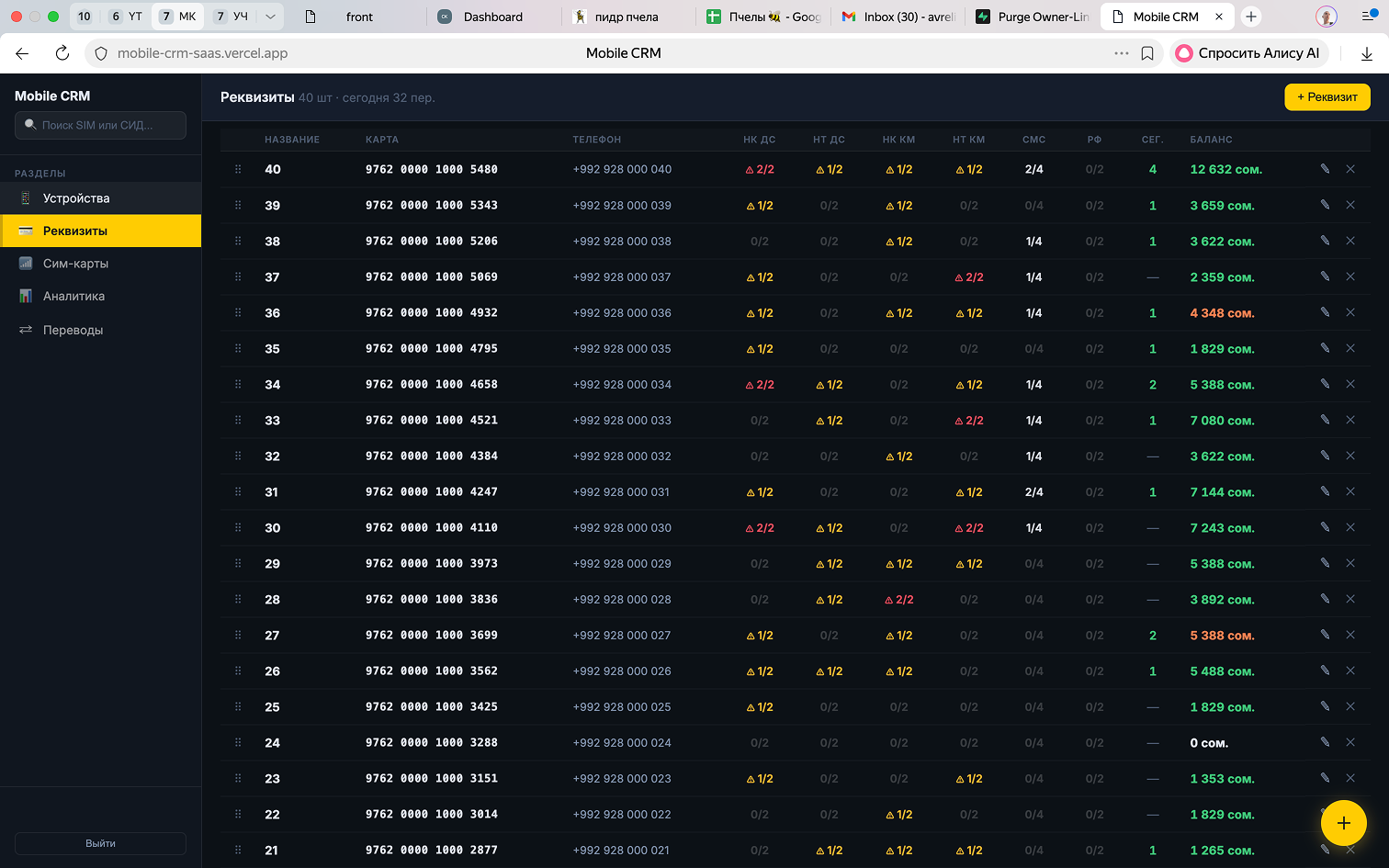Open the 7 УЧ tab group
The image size is (1389, 868).
point(231,17)
